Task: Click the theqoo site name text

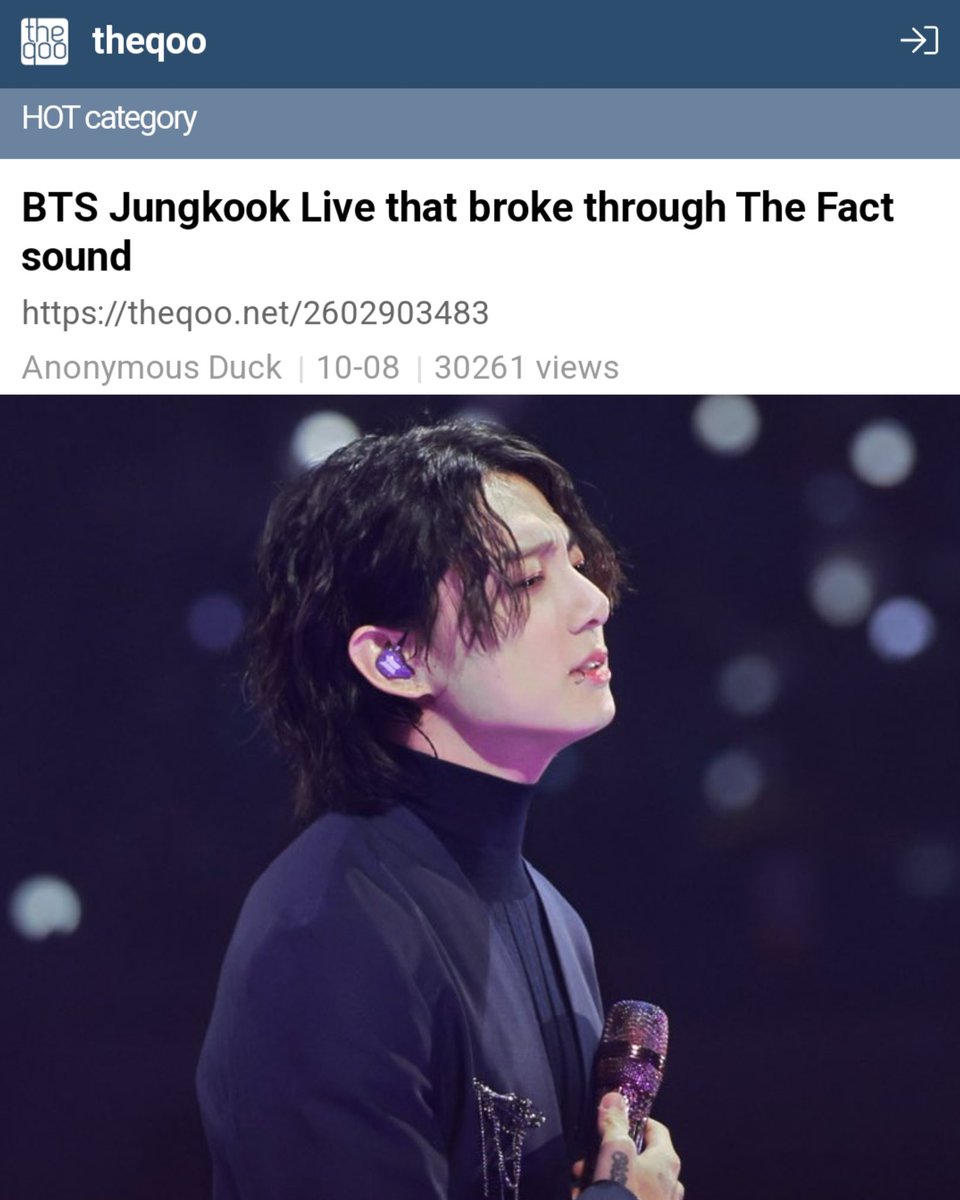Action: tap(149, 41)
